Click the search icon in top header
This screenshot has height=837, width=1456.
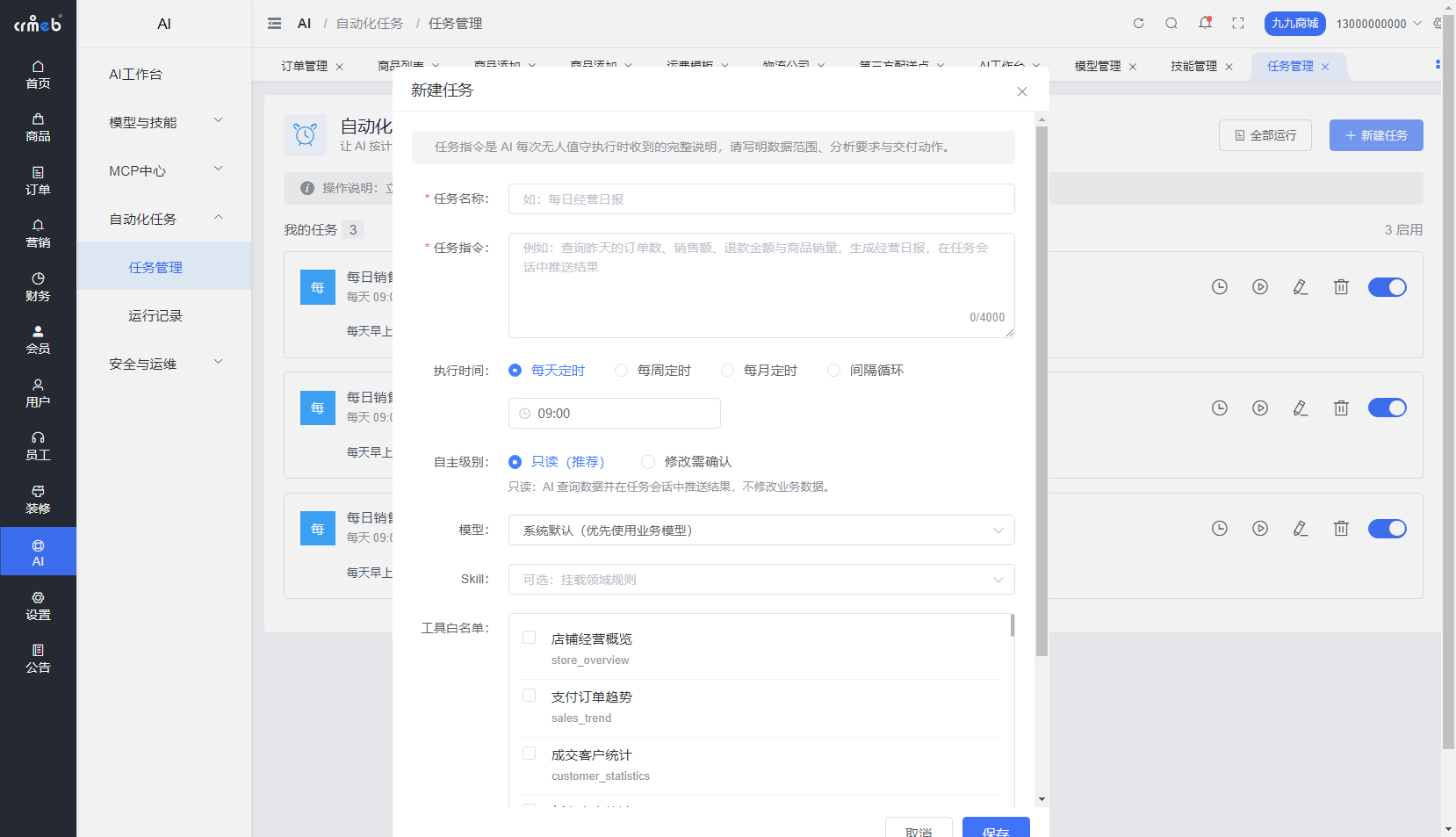point(1171,24)
